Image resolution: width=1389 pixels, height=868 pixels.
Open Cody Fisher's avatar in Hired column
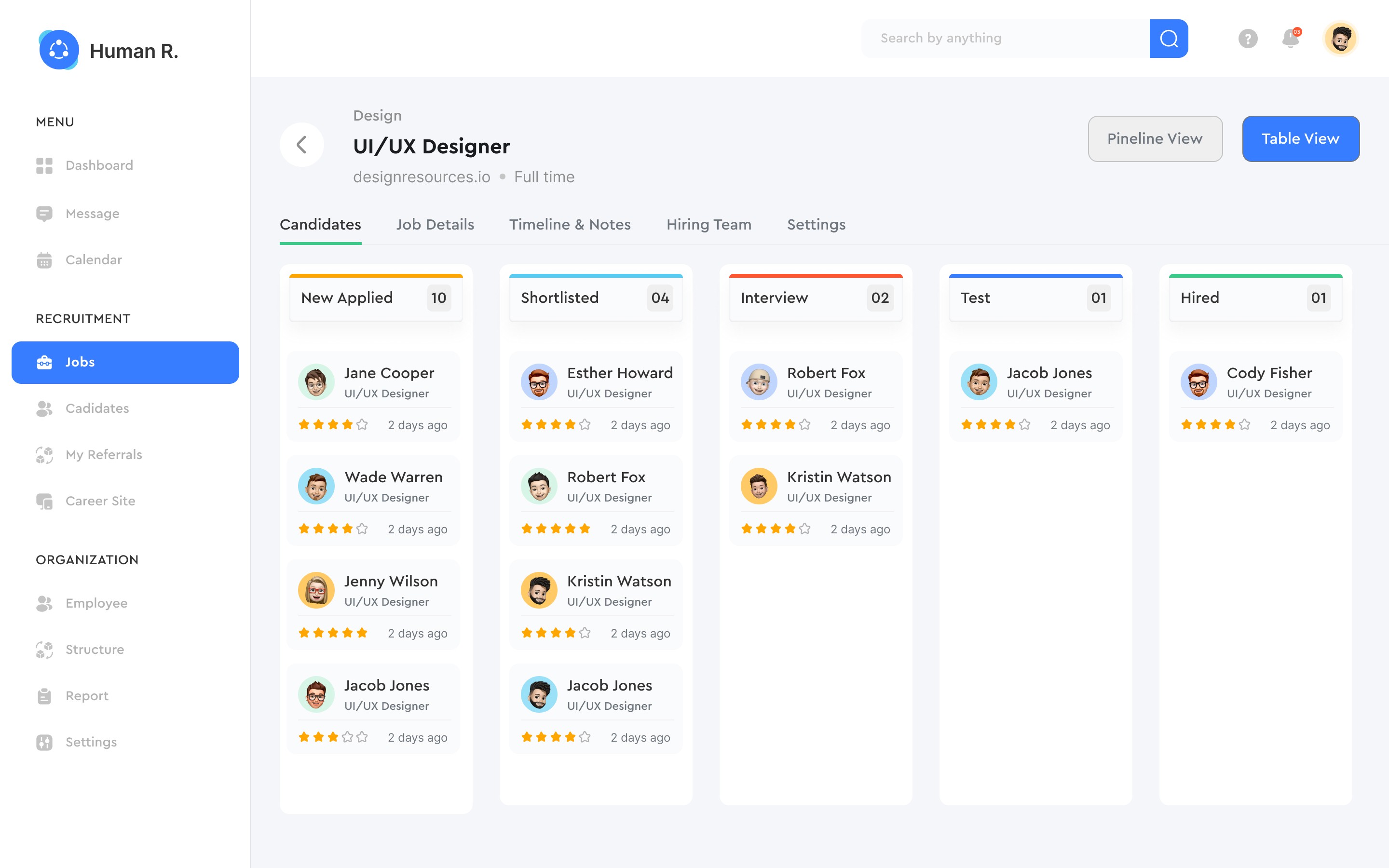point(1198,382)
